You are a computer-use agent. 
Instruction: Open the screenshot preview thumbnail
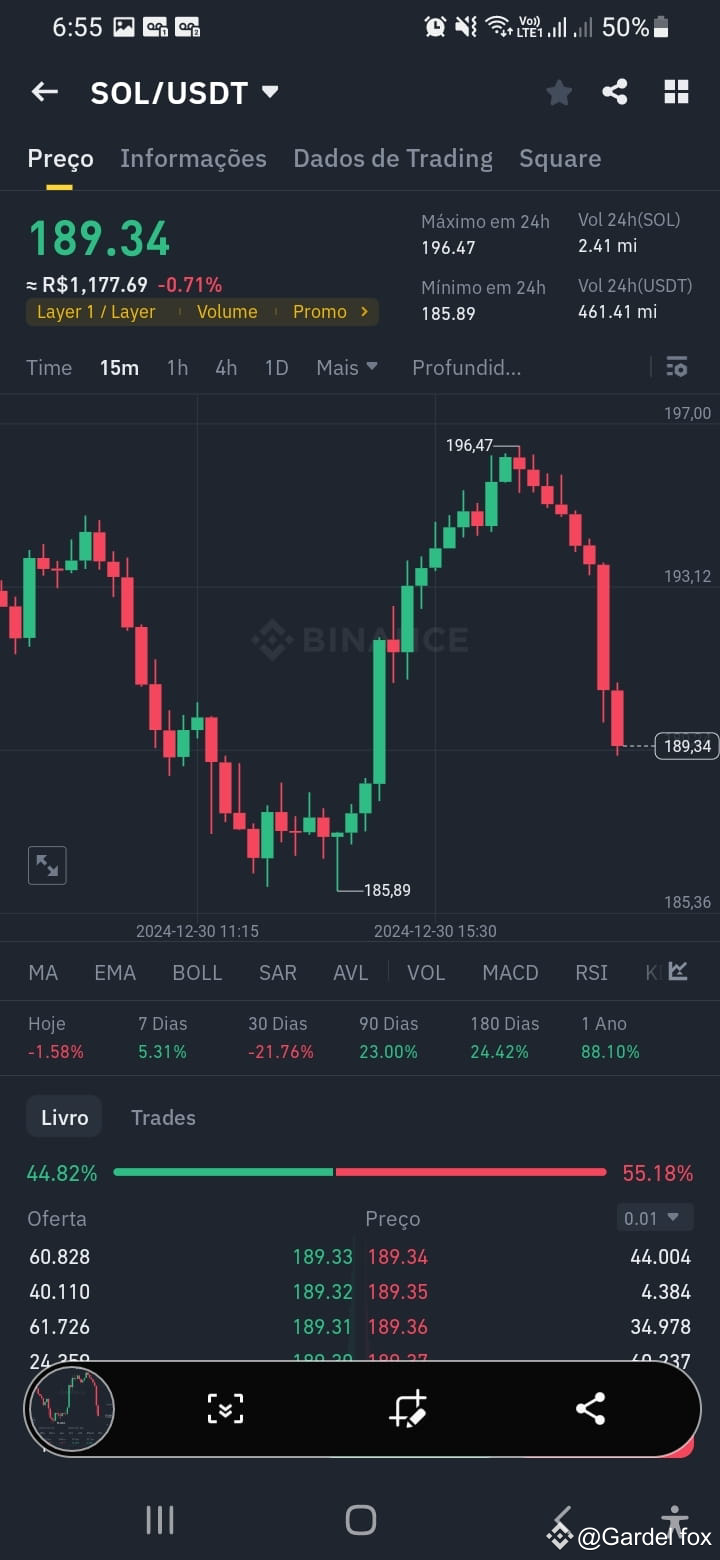click(70, 1409)
